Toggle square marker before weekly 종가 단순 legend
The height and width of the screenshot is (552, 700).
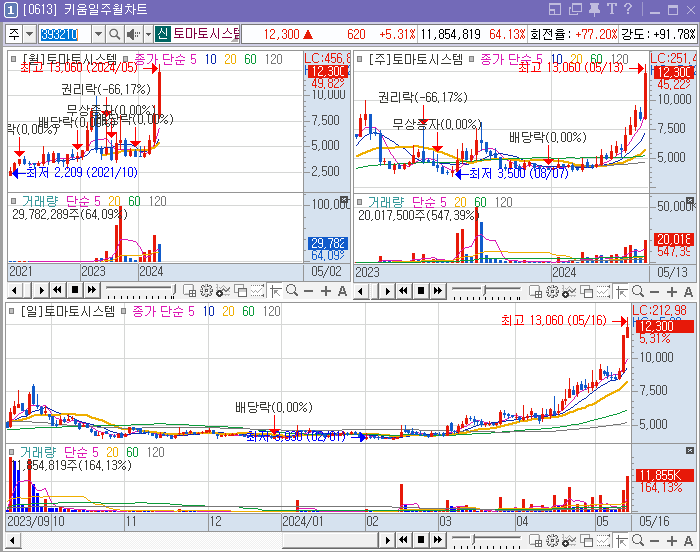(x=471, y=59)
